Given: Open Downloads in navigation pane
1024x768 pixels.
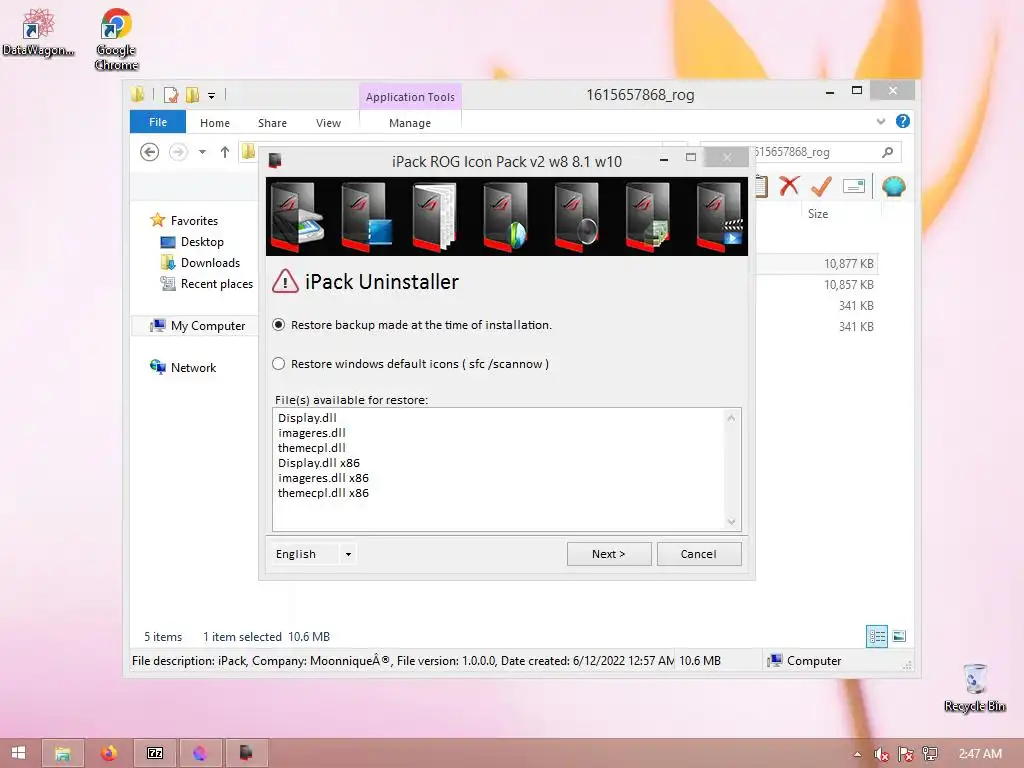Looking at the screenshot, I should tap(210, 263).
